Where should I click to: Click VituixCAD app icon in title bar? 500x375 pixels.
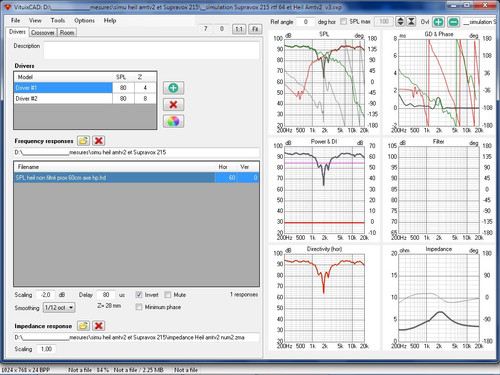click(7, 7)
